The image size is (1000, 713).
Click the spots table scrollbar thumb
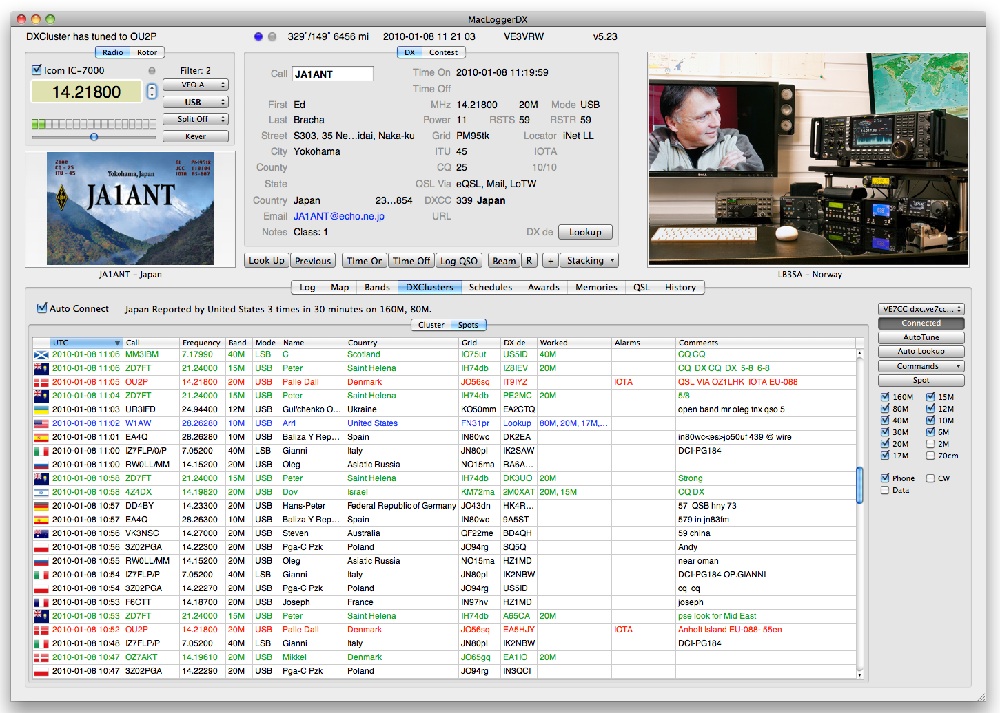coord(860,485)
